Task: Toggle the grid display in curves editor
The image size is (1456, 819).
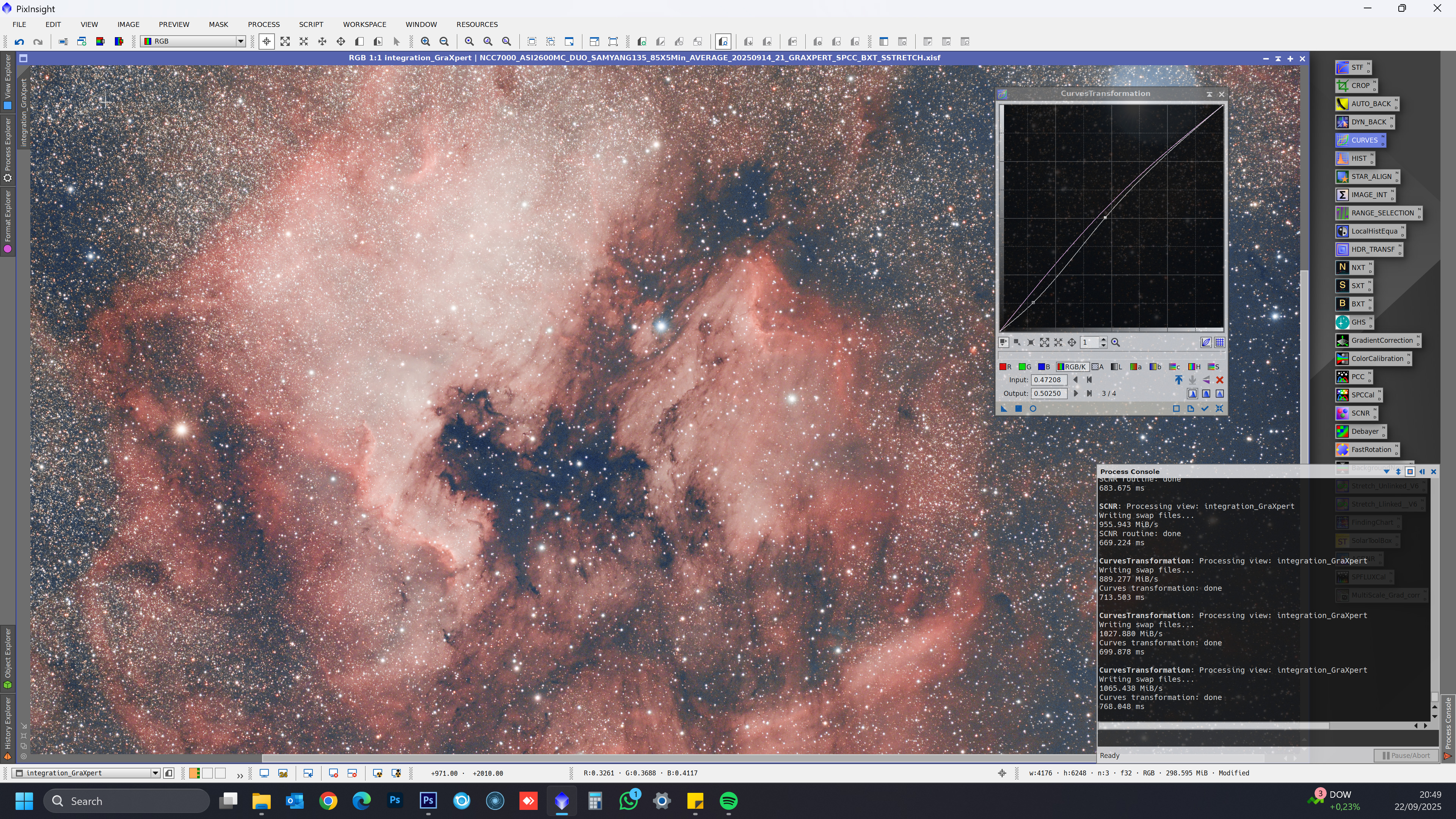Action: [1220, 342]
